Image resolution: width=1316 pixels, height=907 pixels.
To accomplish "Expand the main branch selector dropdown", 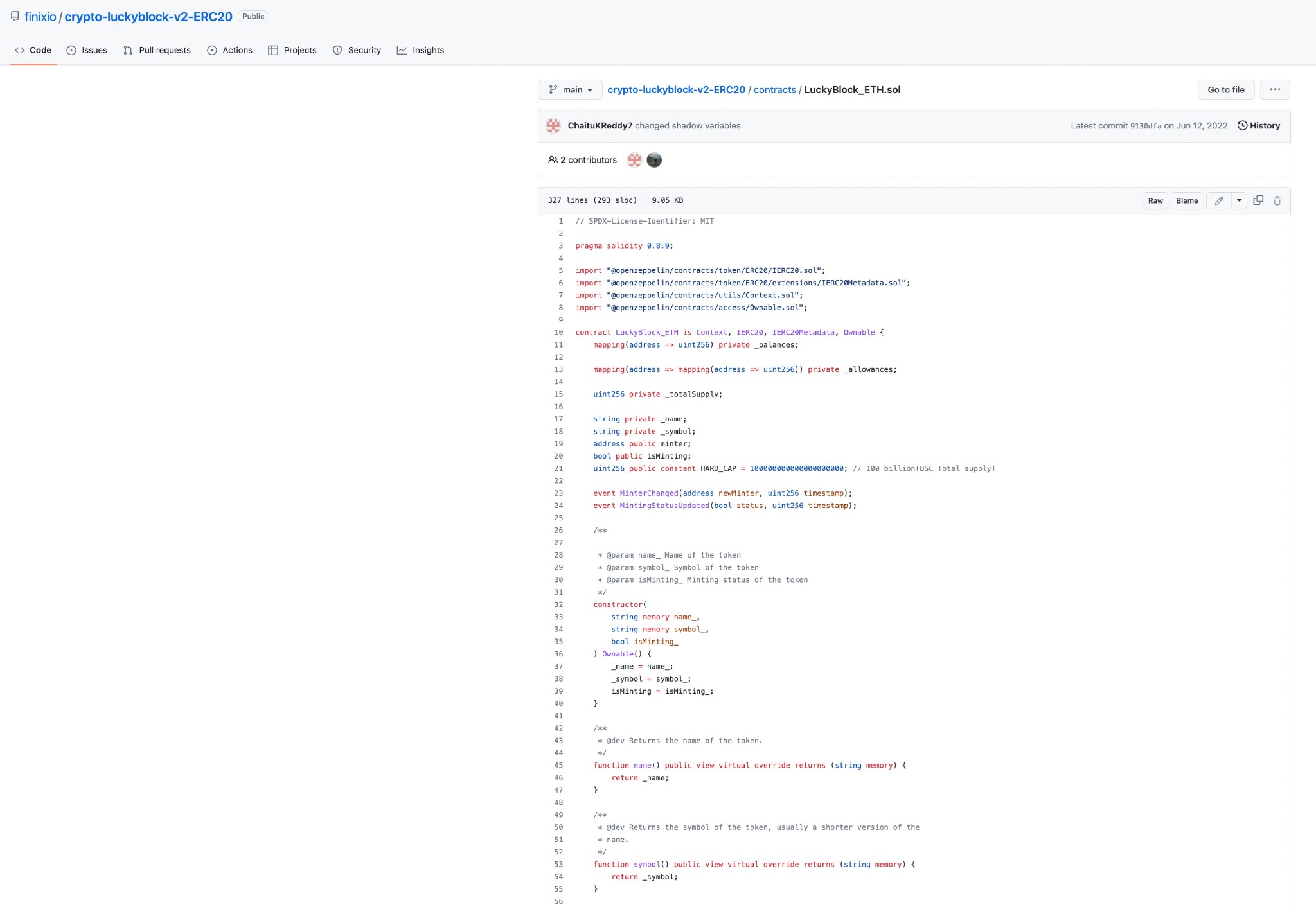I will tap(570, 90).
